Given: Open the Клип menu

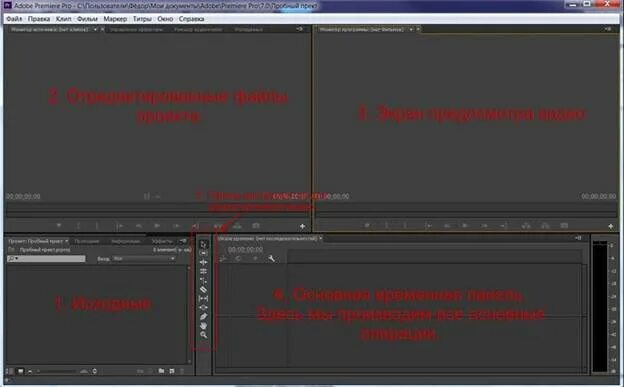Looking at the screenshot, I should tap(63, 19).
